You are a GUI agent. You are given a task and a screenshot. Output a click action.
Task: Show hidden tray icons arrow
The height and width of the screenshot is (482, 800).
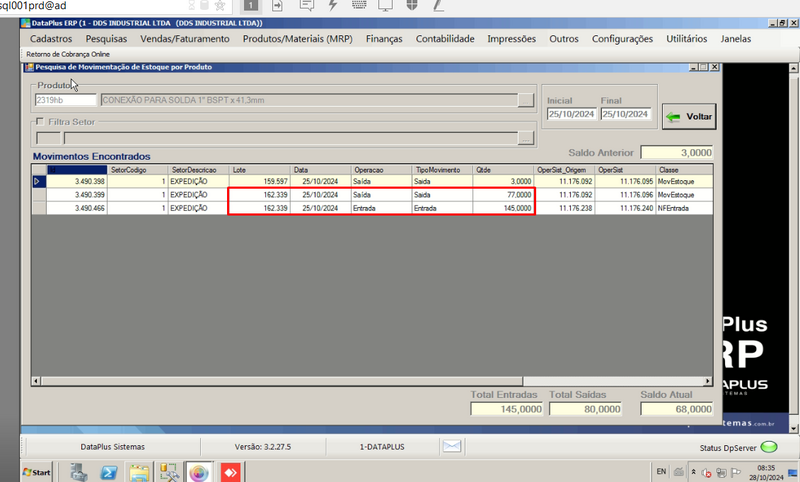tap(693, 472)
